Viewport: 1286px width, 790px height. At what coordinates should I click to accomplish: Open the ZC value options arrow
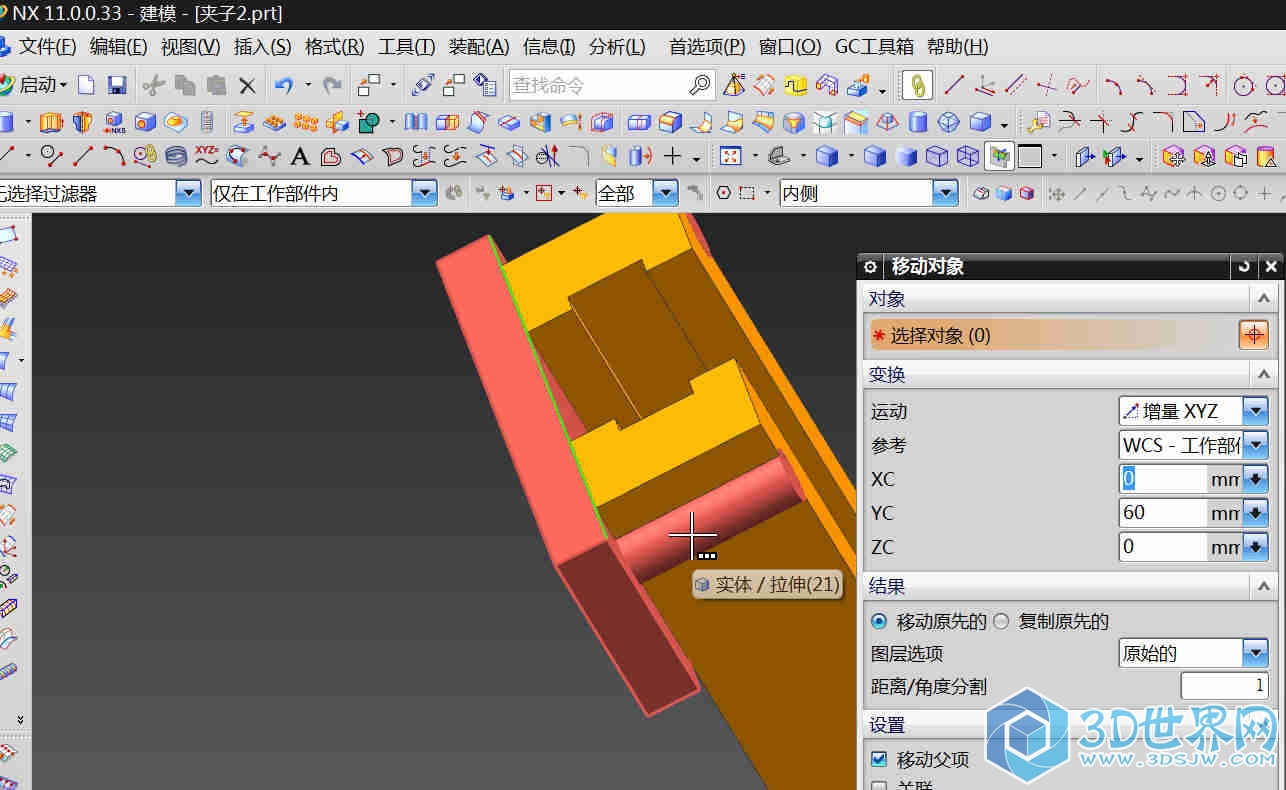coord(1254,547)
